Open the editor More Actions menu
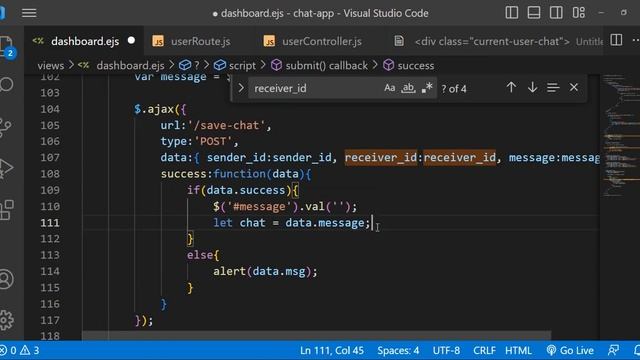The image size is (640, 360). [636, 40]
